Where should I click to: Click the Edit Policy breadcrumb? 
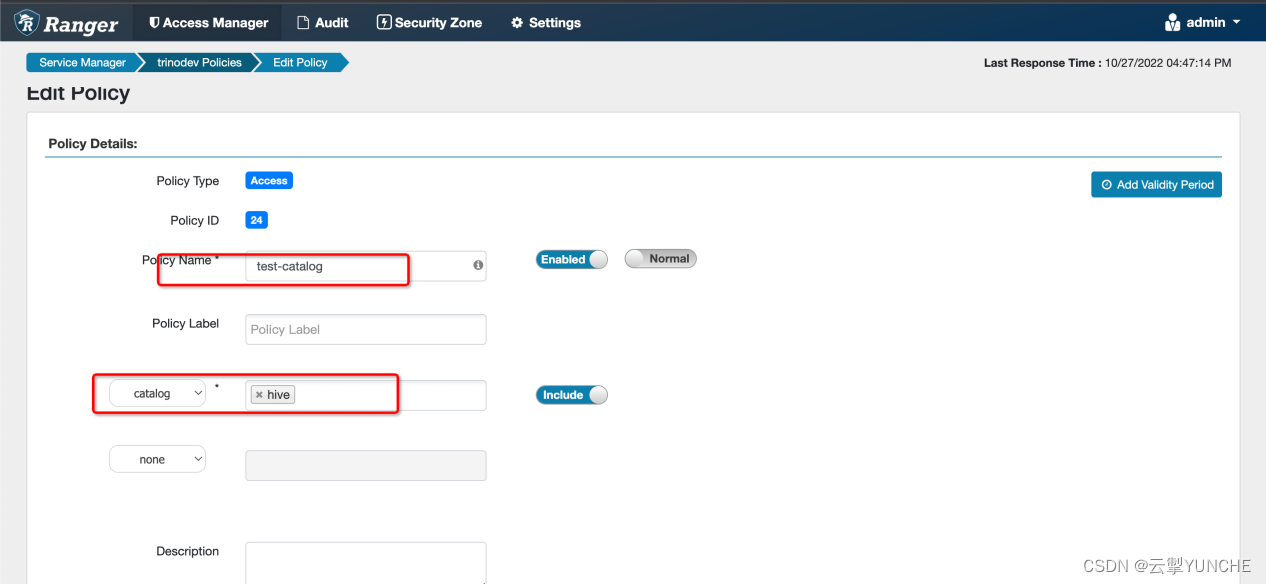300,62
